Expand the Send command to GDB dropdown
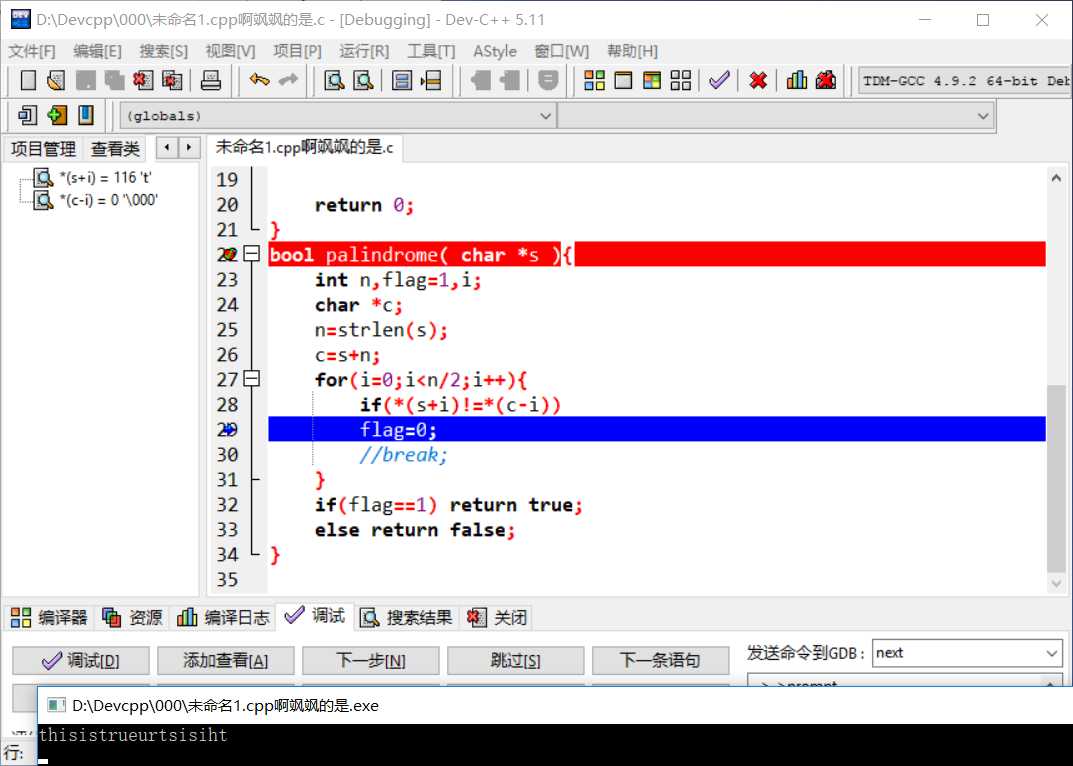 coord(1052,653)
